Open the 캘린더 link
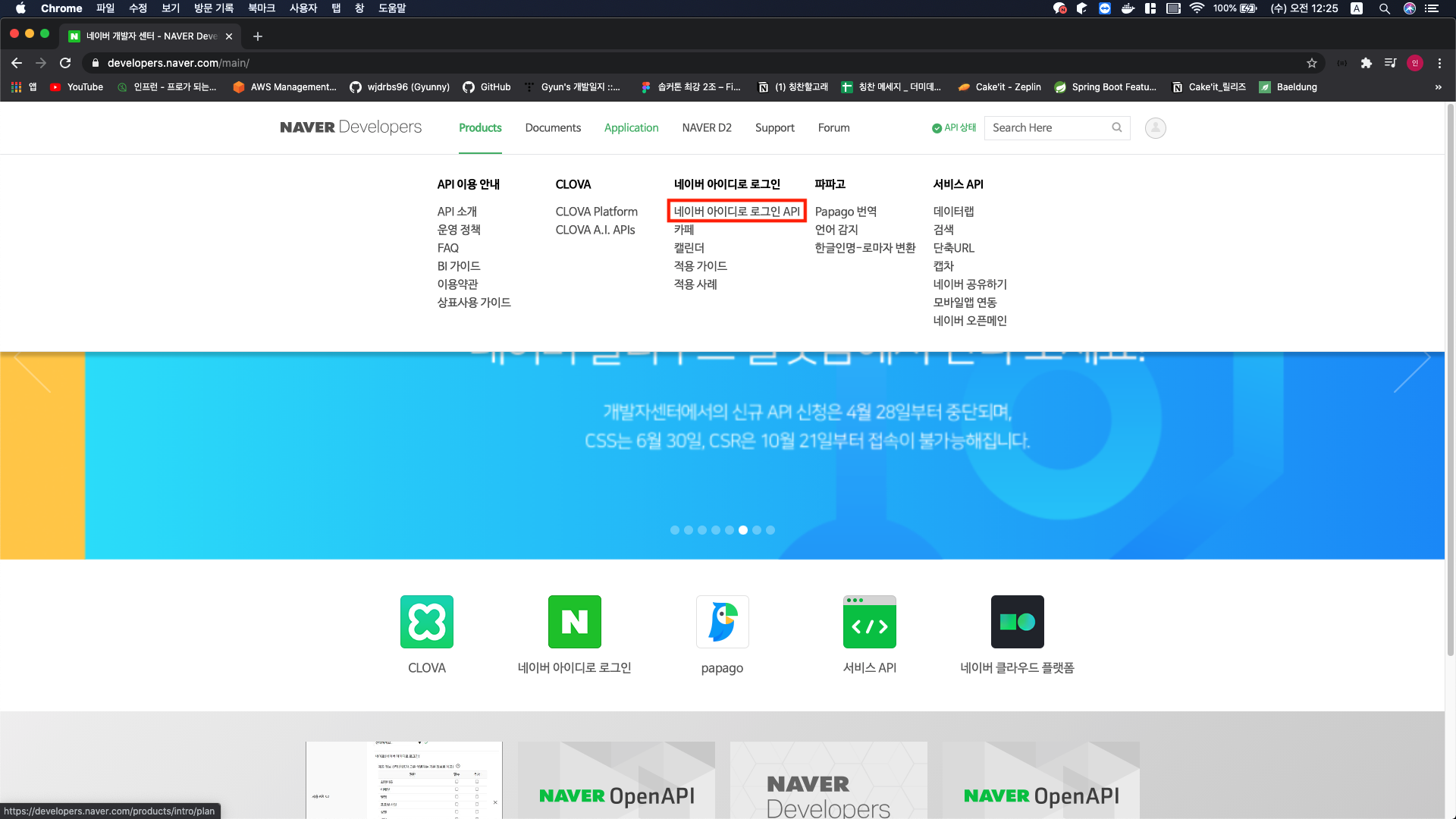 click(x=689, y=248)
